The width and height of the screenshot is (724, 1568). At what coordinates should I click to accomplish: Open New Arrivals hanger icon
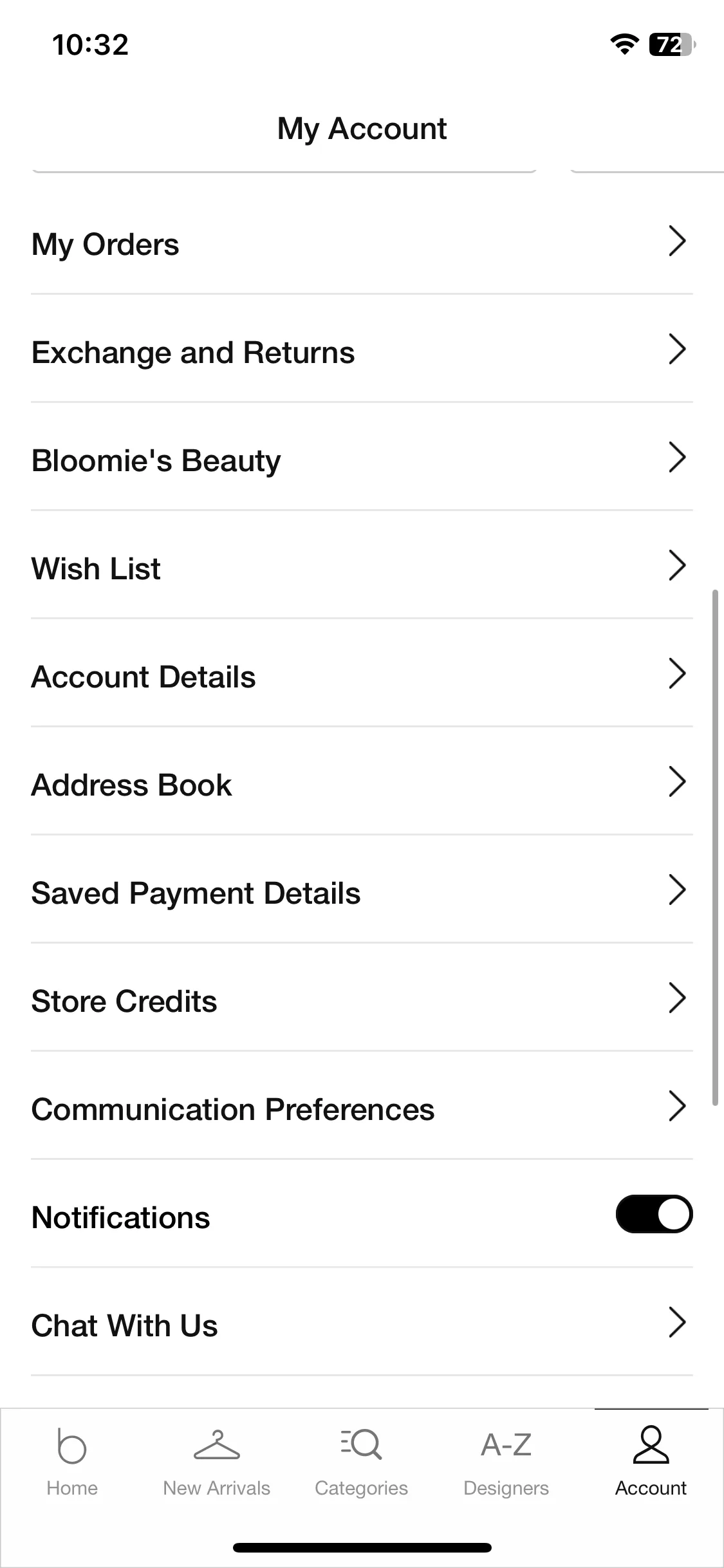point(216,1444)
